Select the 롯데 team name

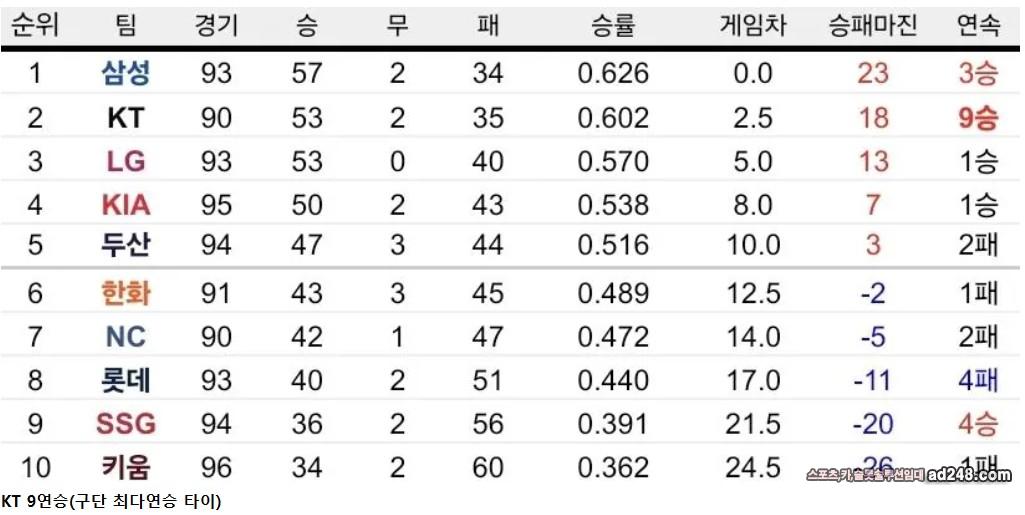tap(126, 380)
